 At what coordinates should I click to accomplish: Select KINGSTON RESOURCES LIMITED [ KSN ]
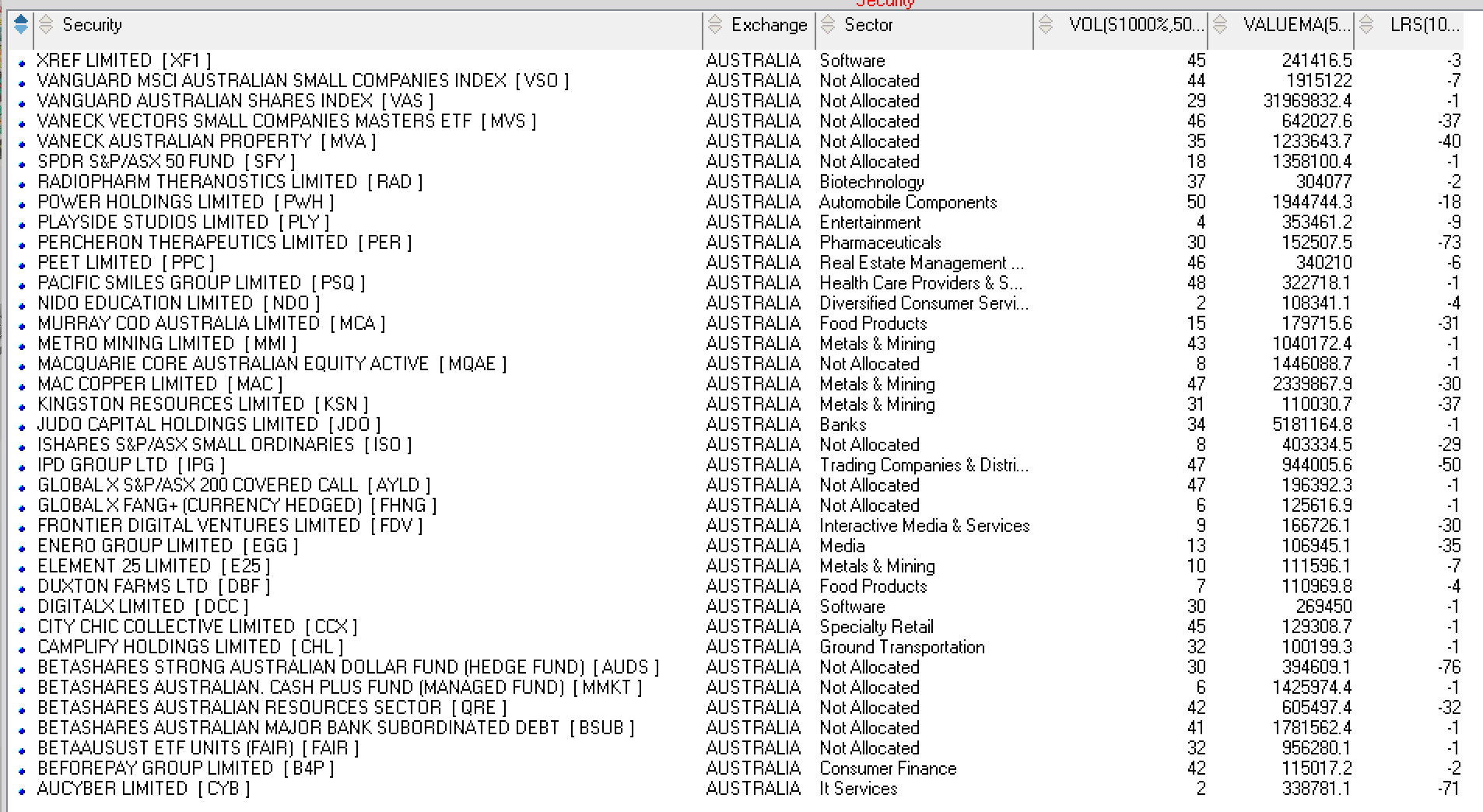coord(202,404)
